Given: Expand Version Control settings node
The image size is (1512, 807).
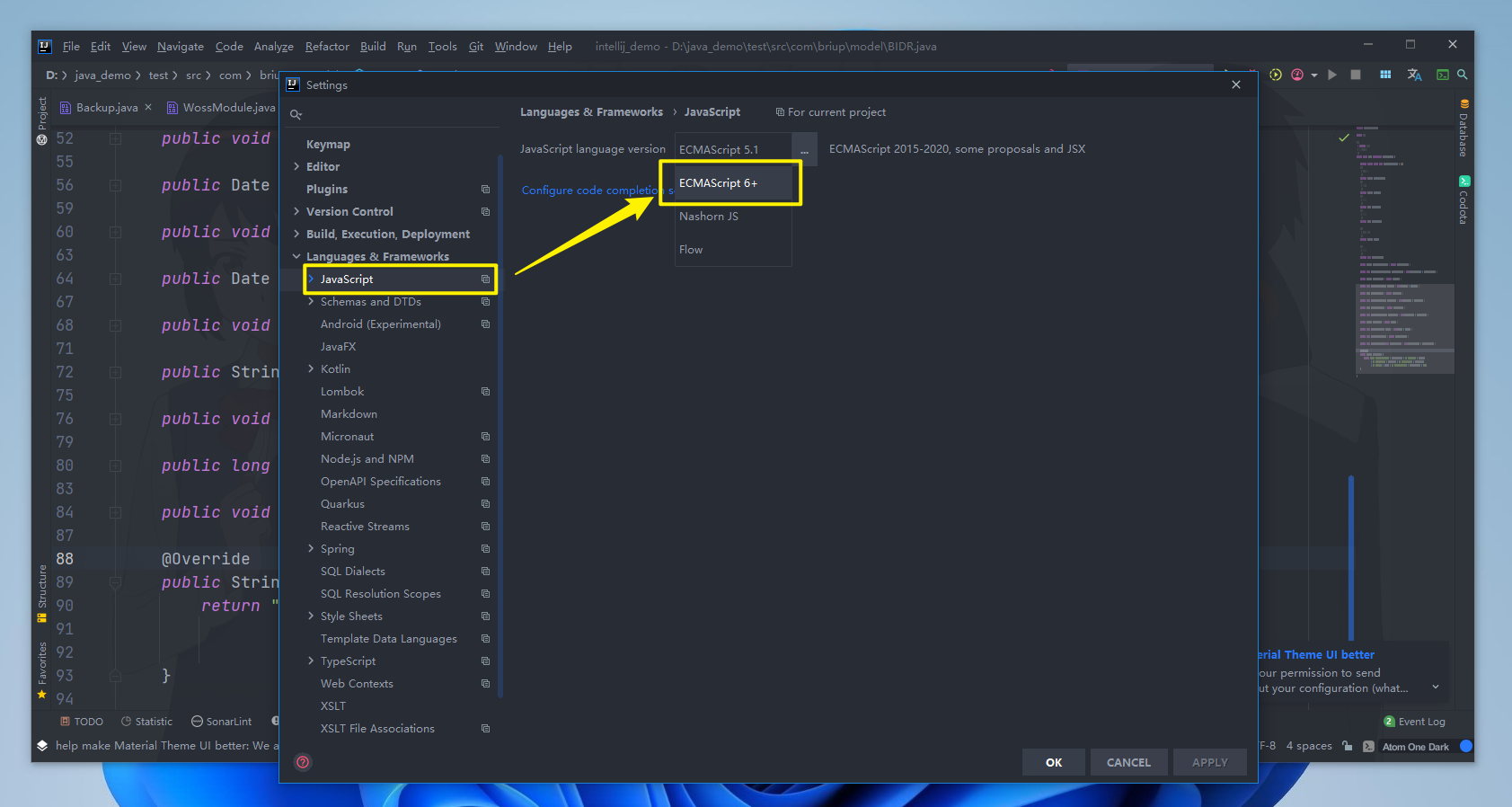Looking at the screenshot, I should (x=296, y=211).
